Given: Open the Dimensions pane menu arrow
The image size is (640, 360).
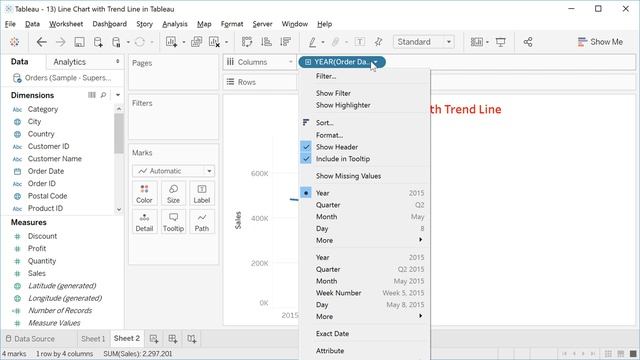Looking at the screenshot, I should [118, 95].
